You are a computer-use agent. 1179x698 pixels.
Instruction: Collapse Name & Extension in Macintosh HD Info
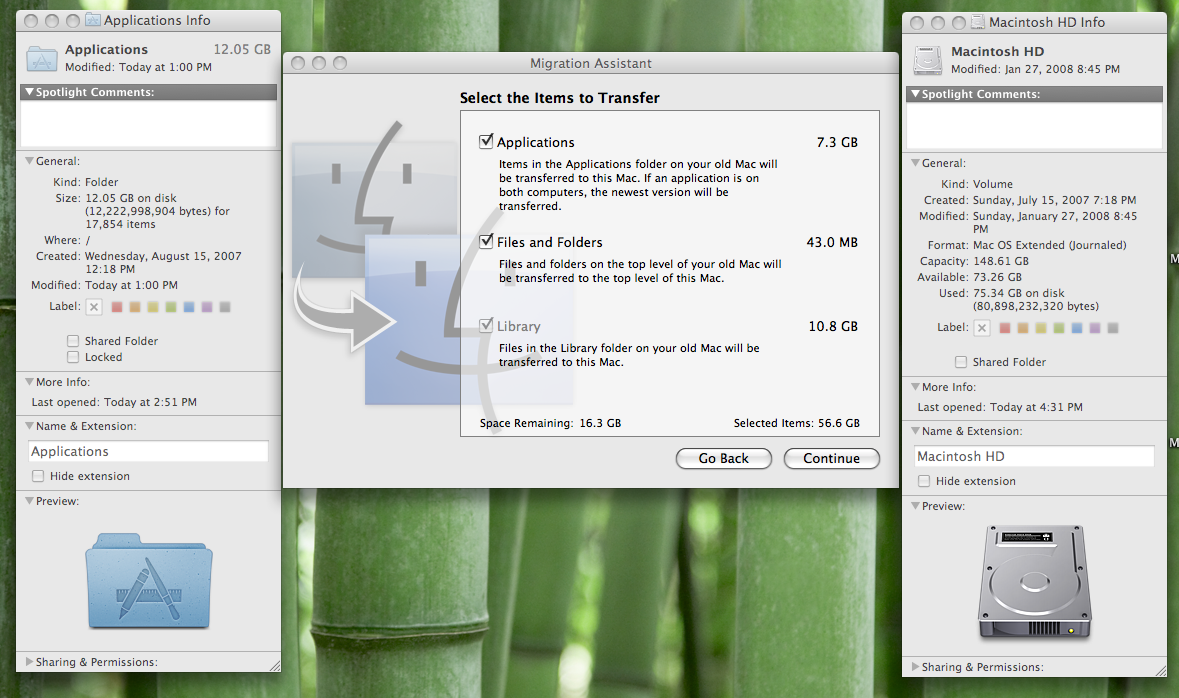(x=915, y=431)
